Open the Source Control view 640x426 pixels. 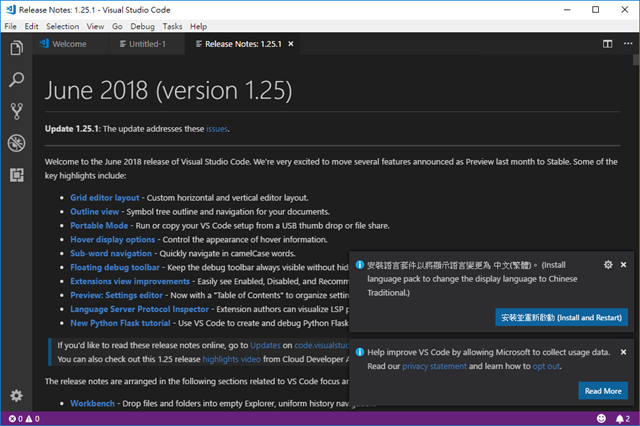(16, 111)
